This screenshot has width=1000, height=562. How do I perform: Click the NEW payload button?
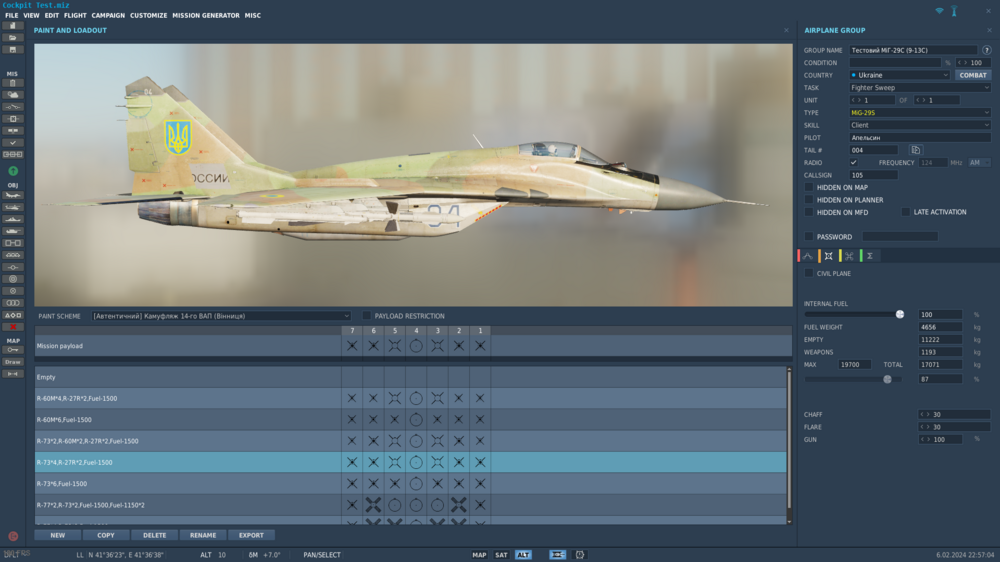click(x=57, y=535)
